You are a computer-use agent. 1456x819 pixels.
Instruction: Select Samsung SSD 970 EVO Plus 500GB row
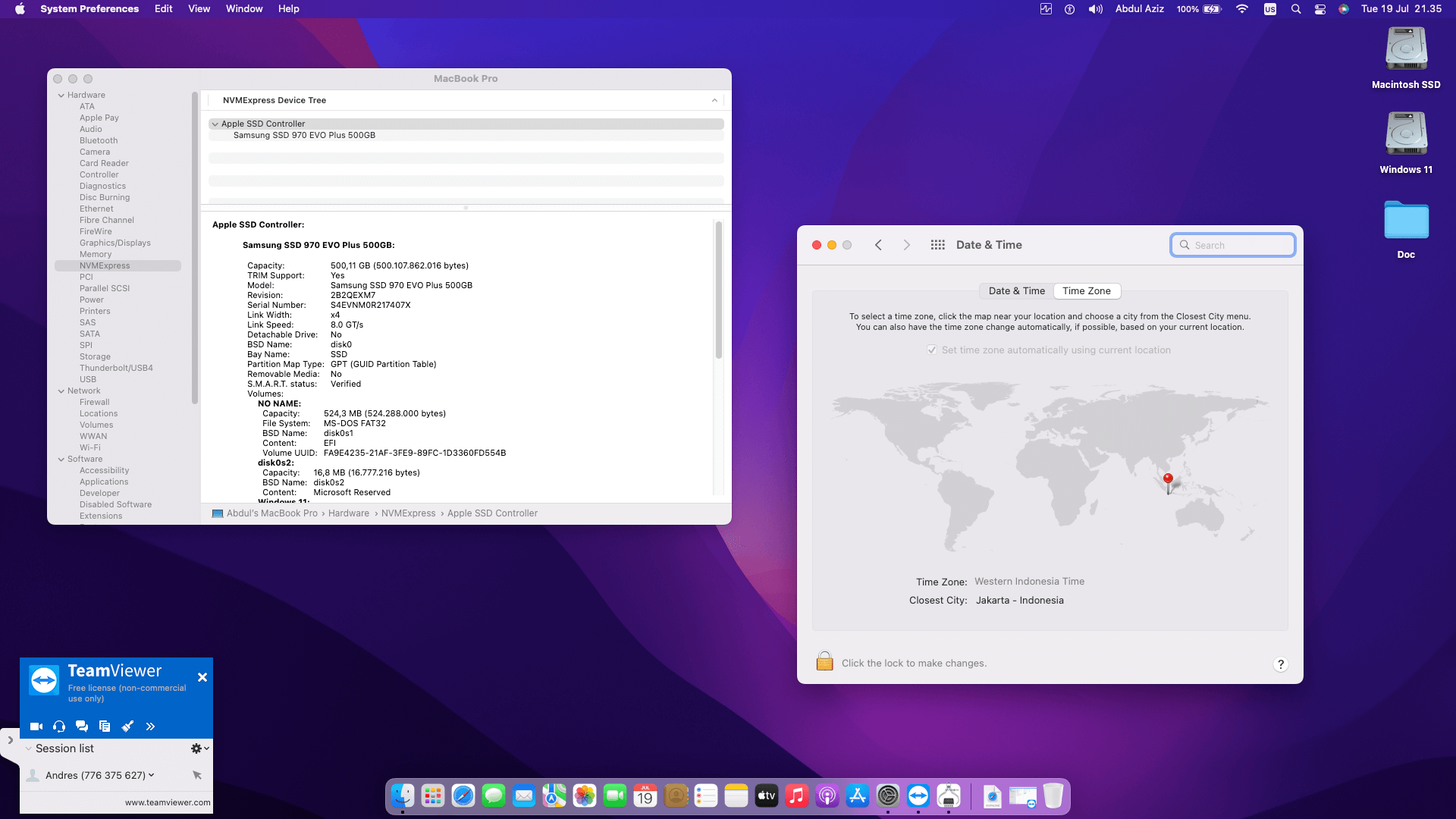[466, 135]
